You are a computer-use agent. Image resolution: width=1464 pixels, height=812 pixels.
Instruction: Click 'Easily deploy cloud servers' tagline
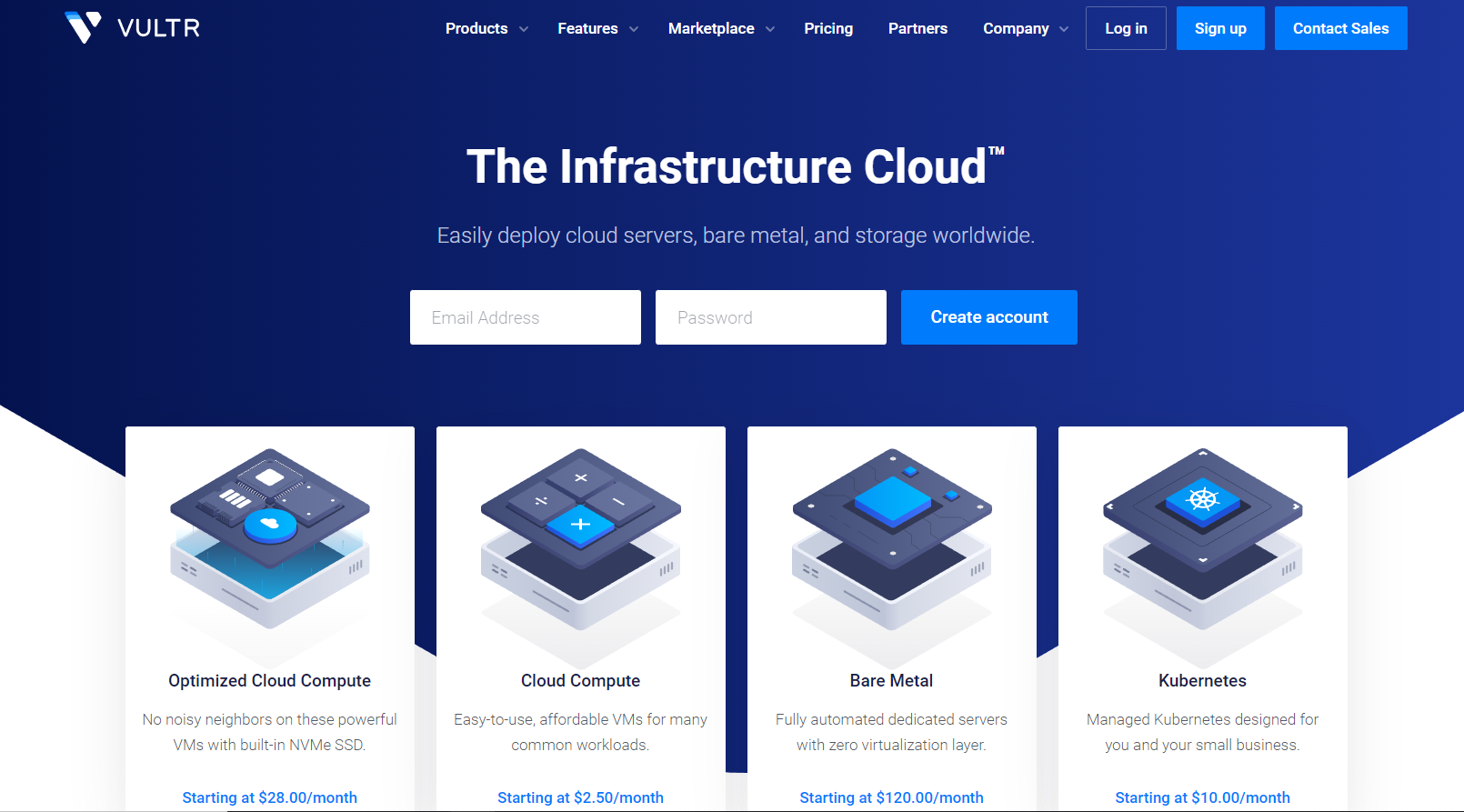click(736, 236)
